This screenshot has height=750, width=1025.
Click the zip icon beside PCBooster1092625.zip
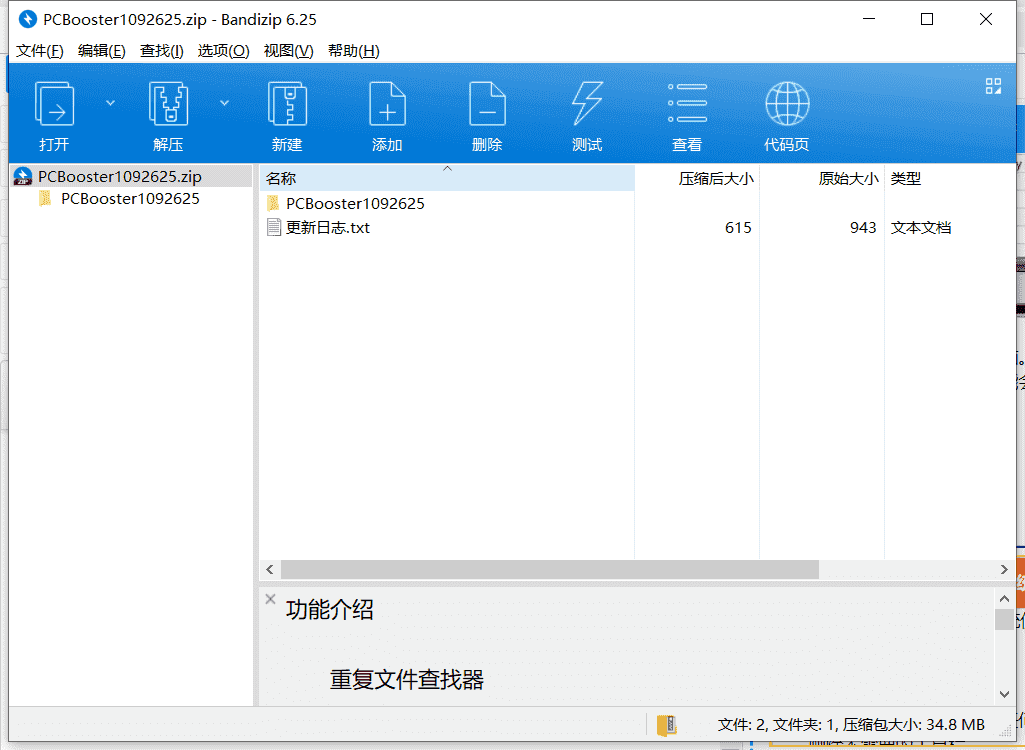pos(23,177)
